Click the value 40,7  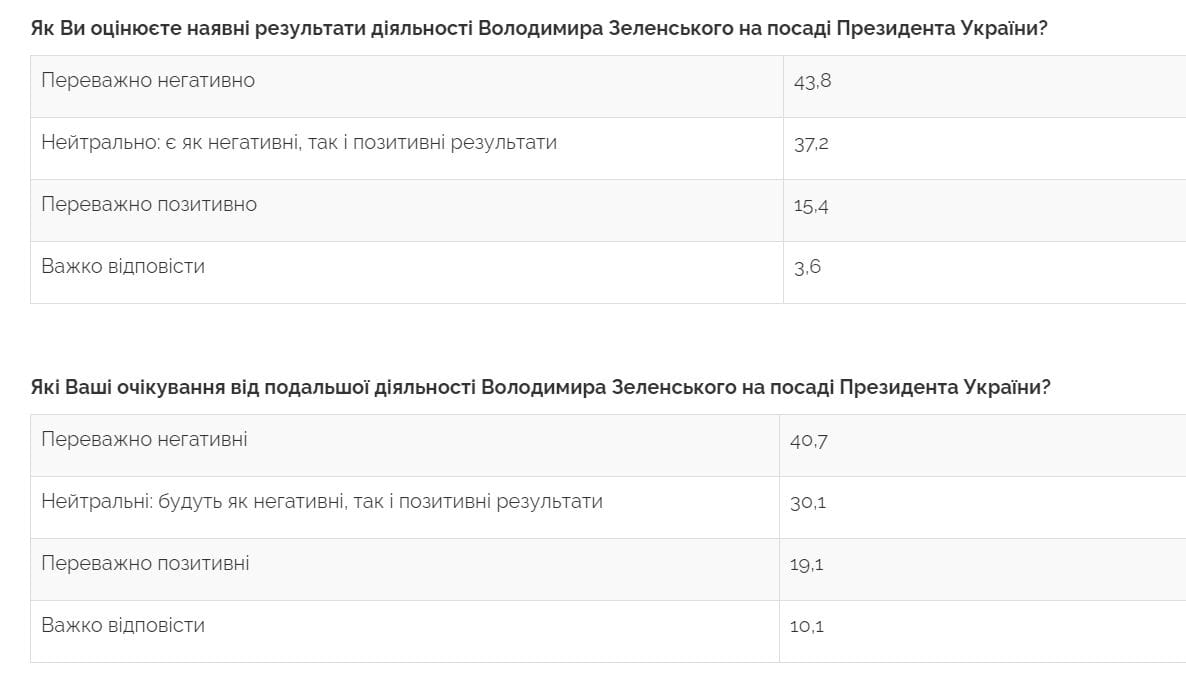pyautogui.click(x=808, y=440)
